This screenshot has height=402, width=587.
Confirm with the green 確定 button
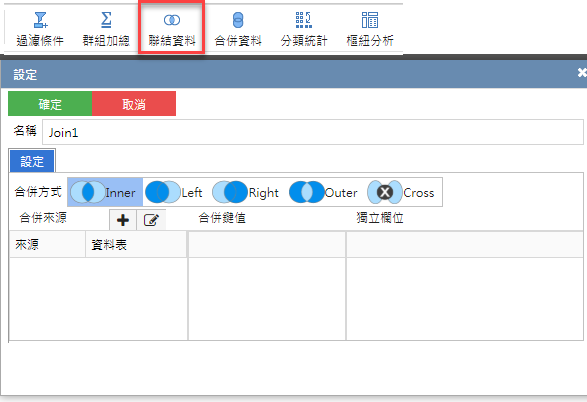pyautogui.click(x=50, y=104)
